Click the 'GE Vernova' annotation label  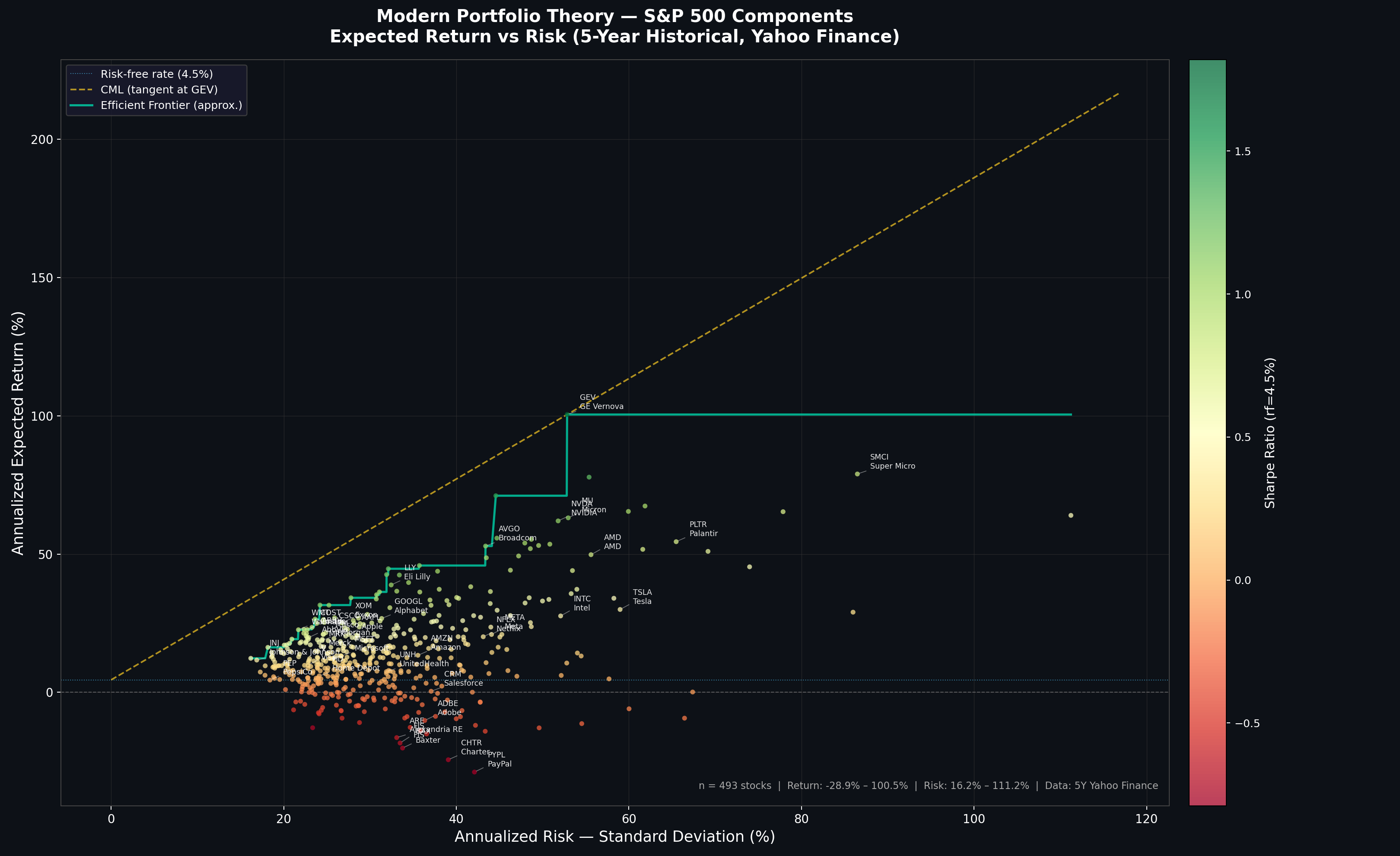601,407
